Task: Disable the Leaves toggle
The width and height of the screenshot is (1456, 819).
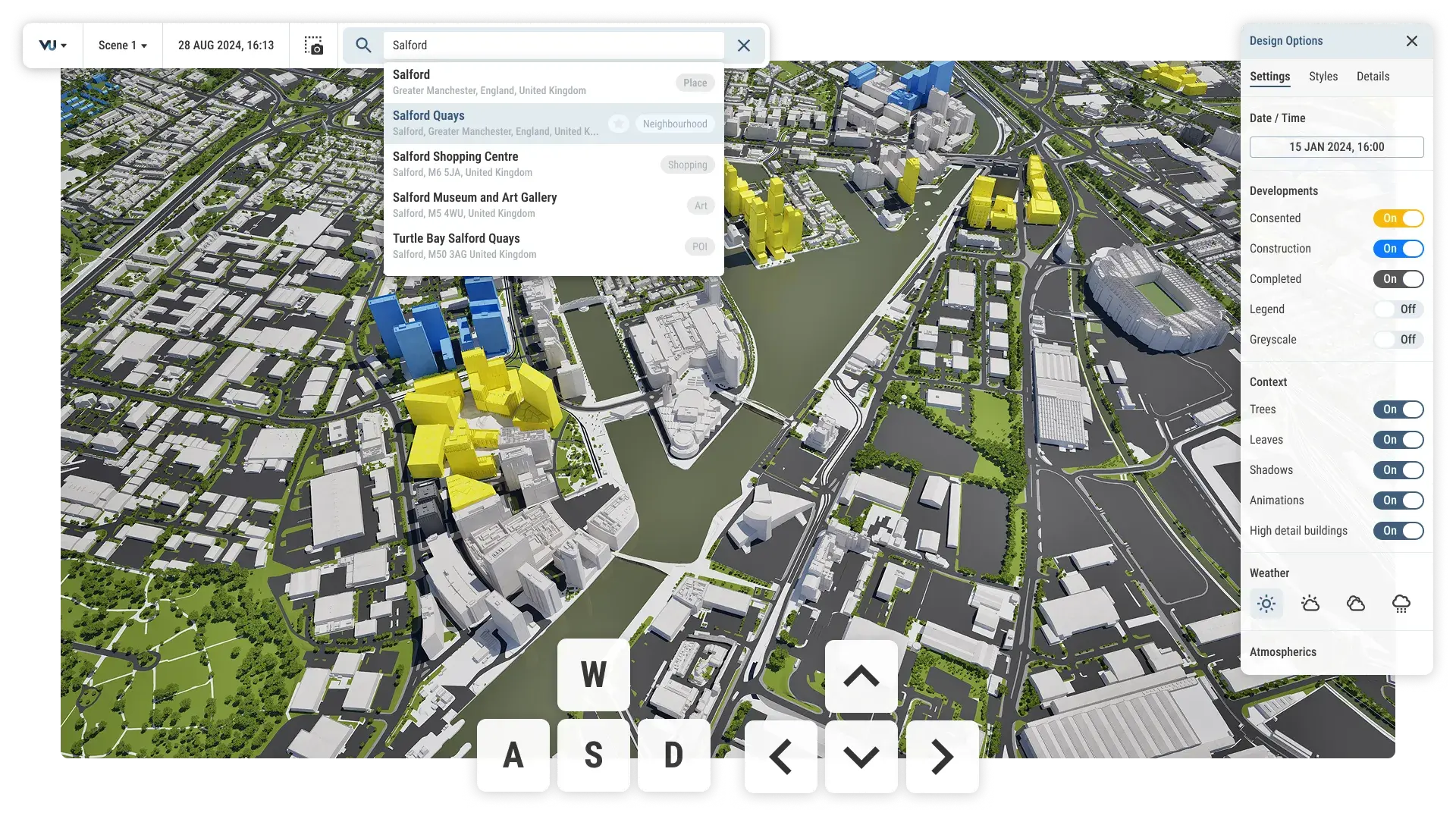Action: [1398, 440]
